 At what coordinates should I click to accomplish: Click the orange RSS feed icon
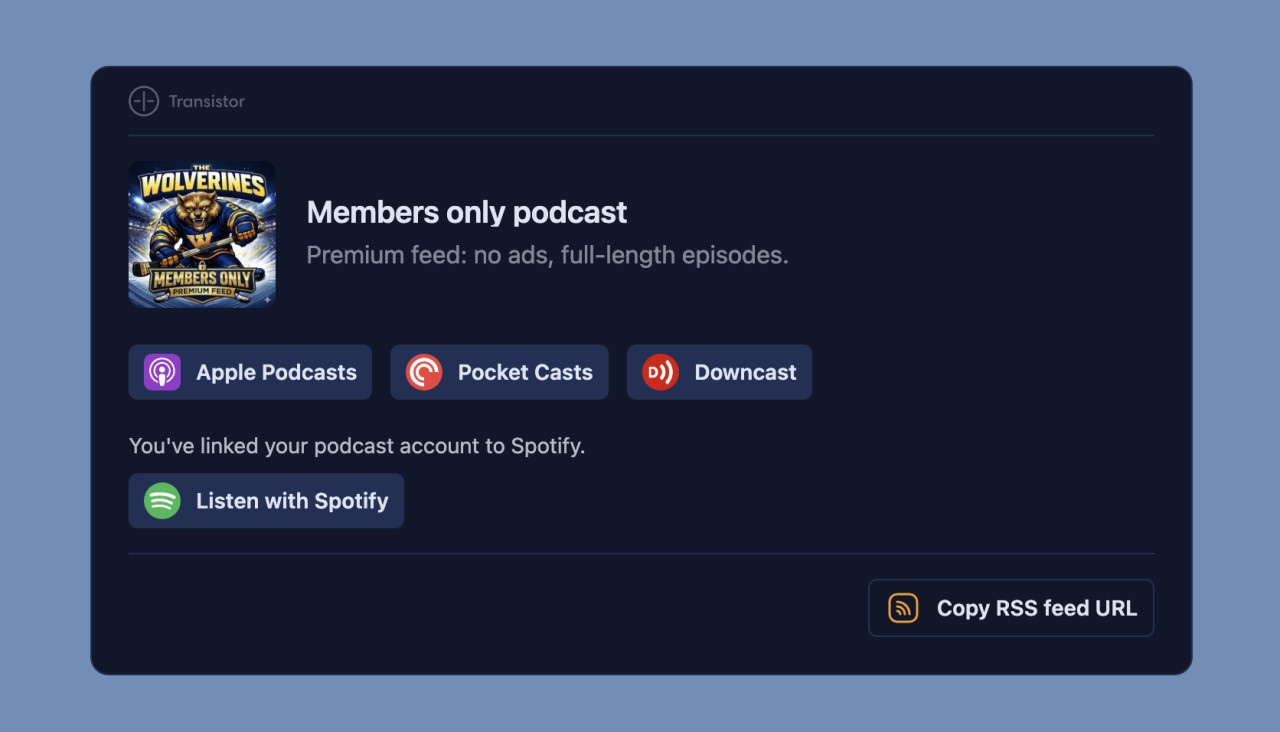[902, 607]
